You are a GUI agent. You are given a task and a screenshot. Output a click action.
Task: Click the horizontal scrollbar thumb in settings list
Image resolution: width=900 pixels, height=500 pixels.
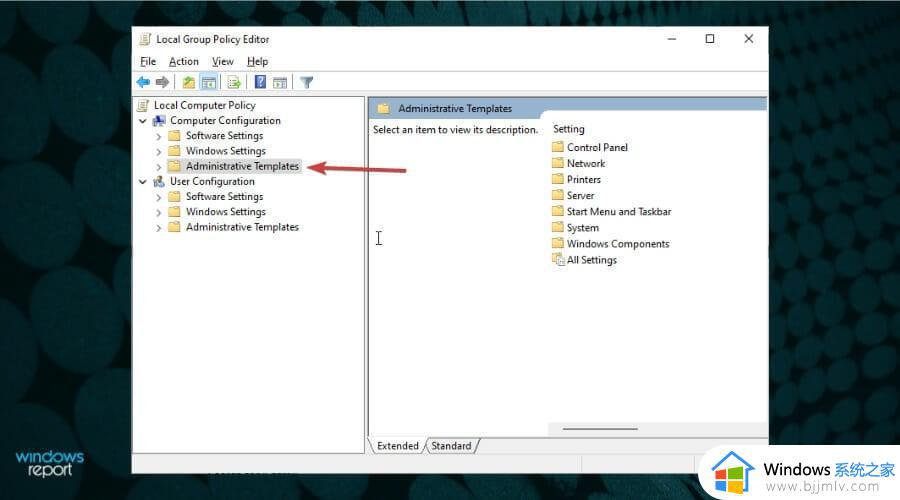(600, 429)
